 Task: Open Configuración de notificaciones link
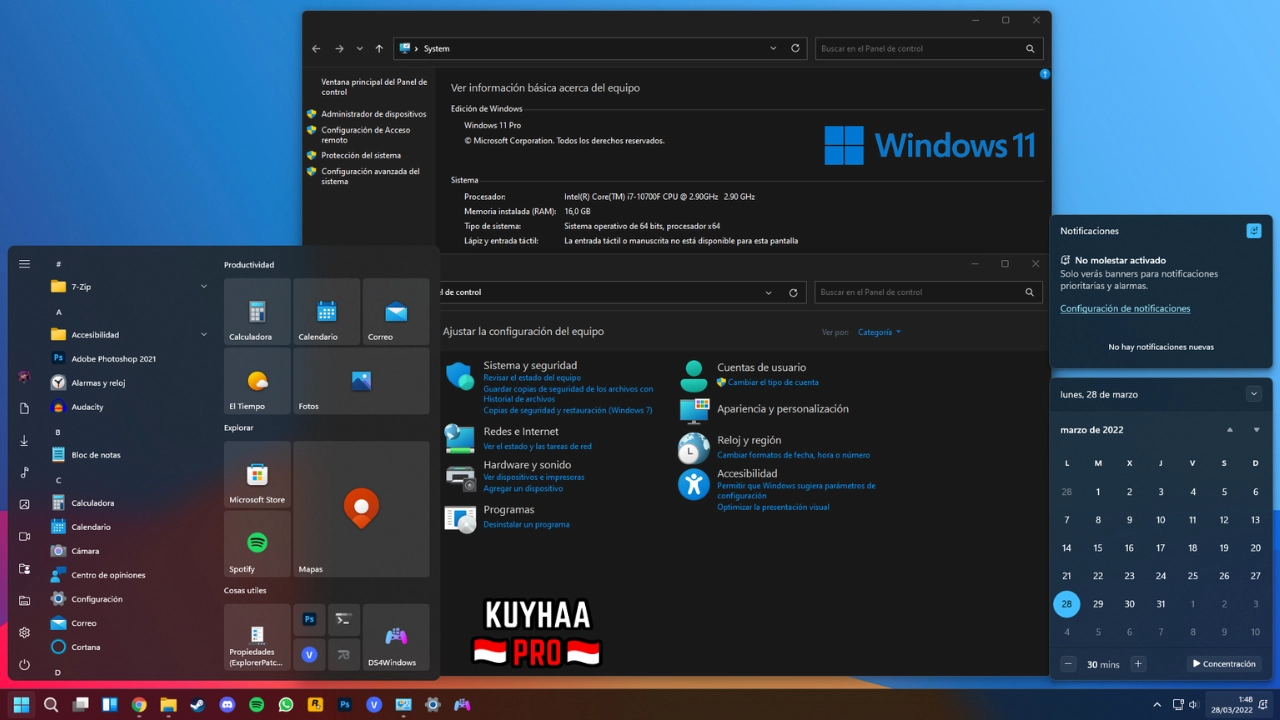coord(1125,309)
